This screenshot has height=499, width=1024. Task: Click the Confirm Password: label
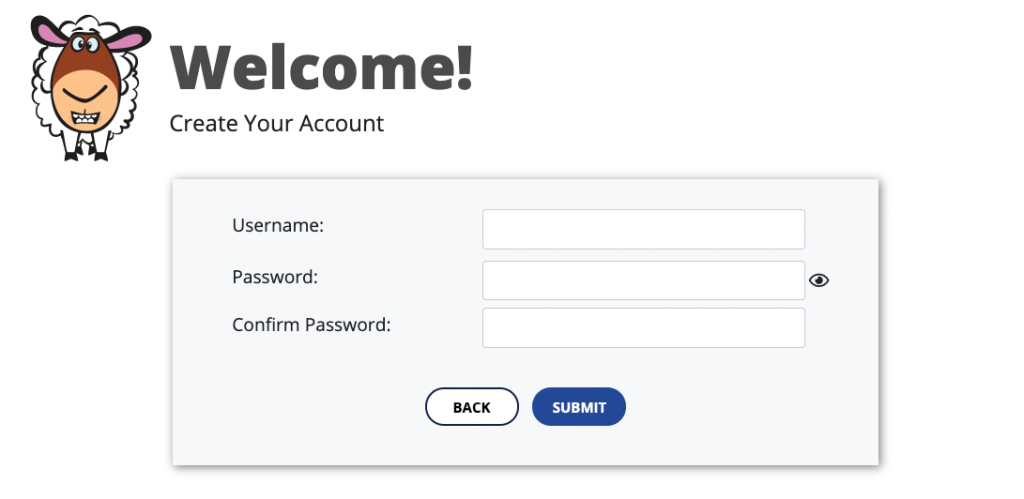[x=312, y=325]
